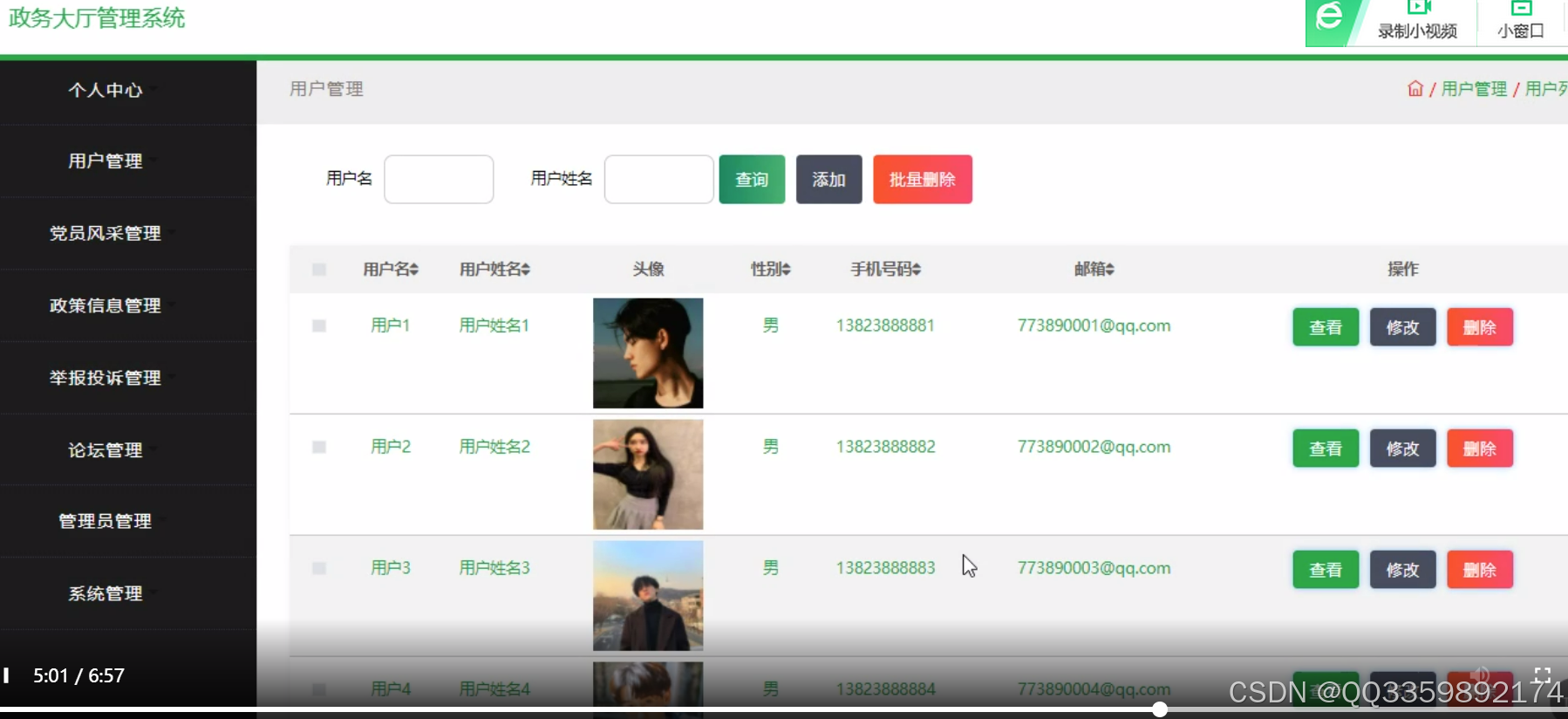1568x719 pixels.
Task: Click the 5:01 / 6:57 time display
Action: click(78, 675)
